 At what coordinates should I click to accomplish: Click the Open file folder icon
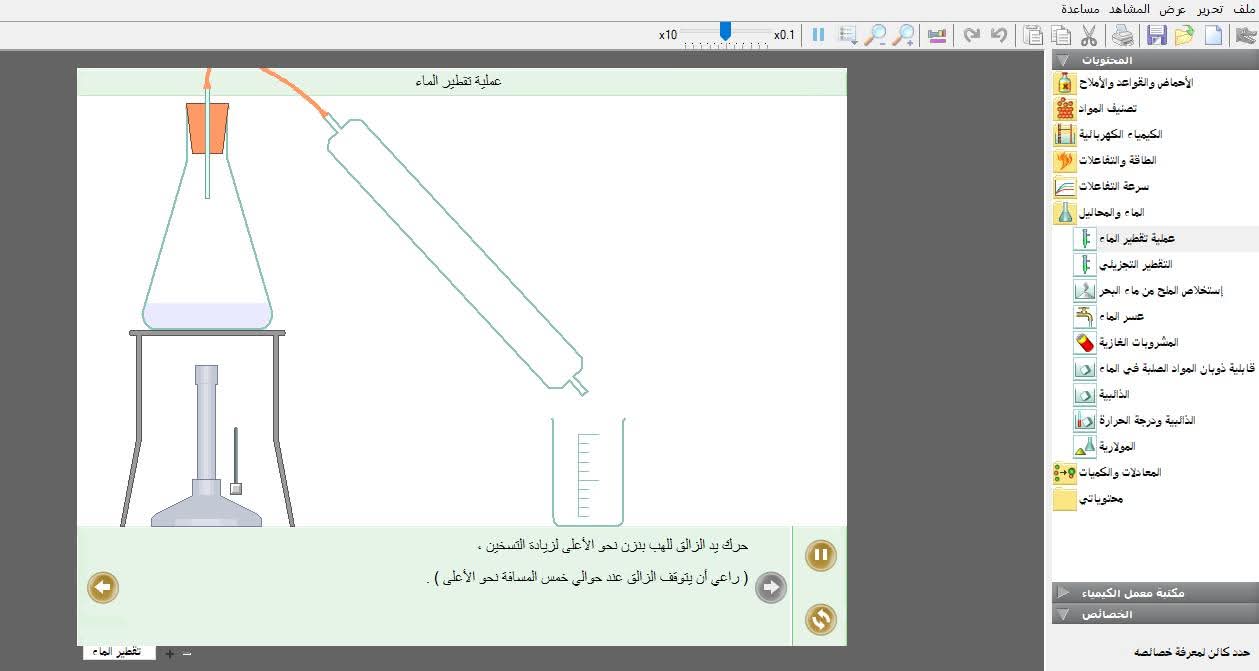(x=1185, y=36)
